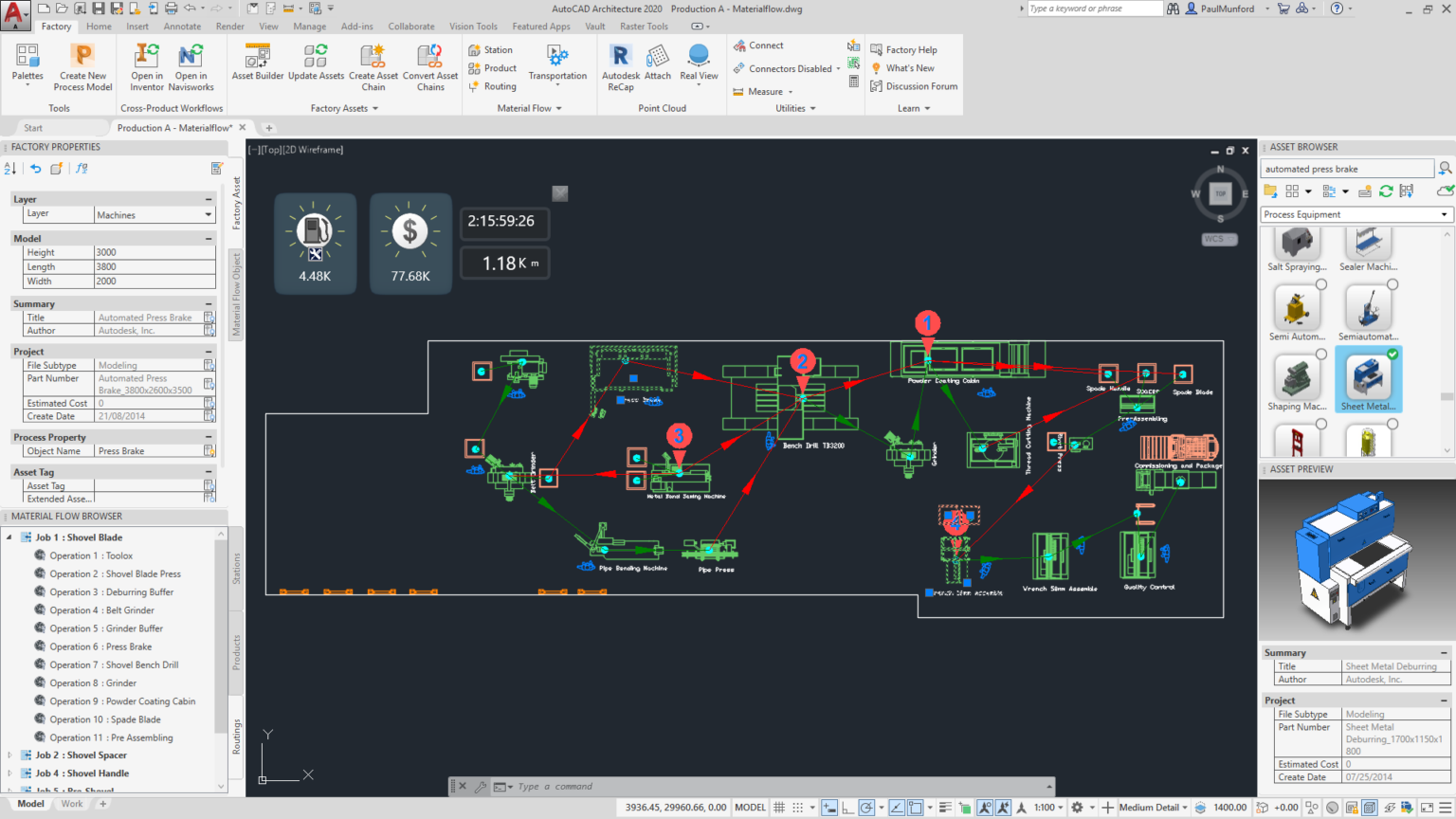Open in Navisworks icon
Image resolution: width=1456 pixels, height=819 pixels.
tap(191, 56)
